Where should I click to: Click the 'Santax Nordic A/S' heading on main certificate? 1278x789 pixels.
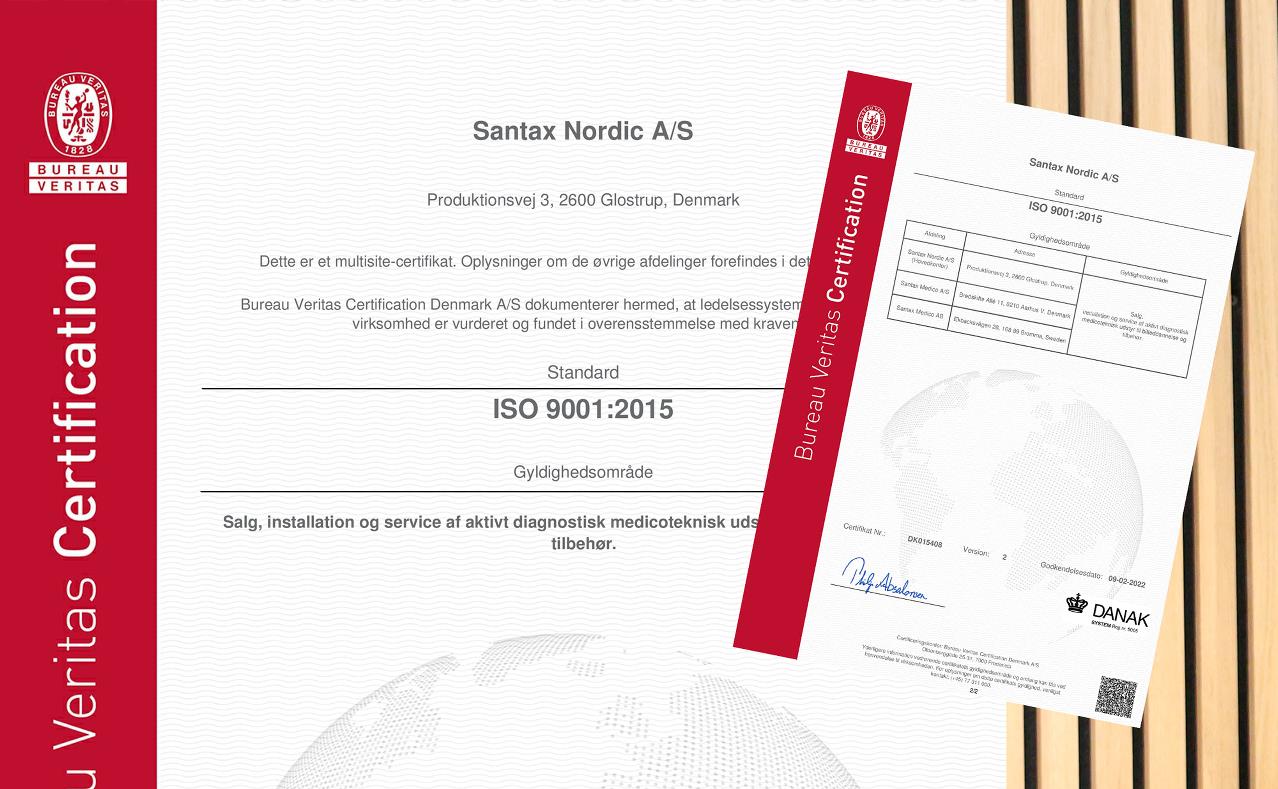point(582,131)
